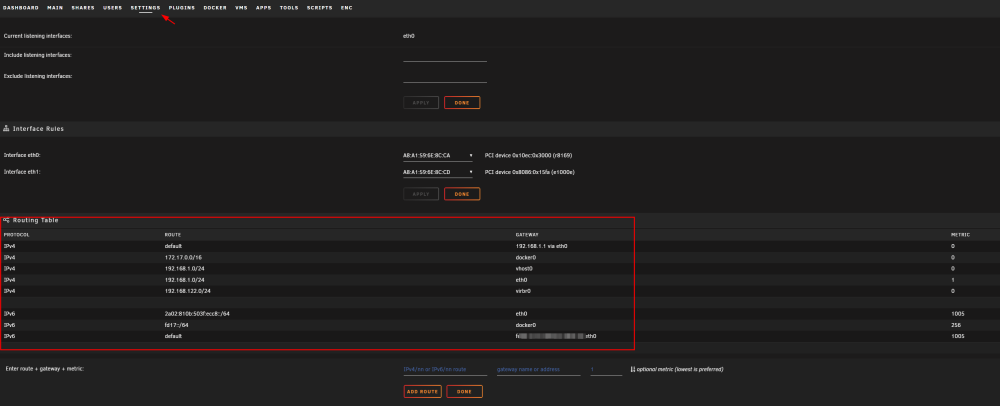Click the Routing Table section icon
1000x406 pixels.
pyautogui.click(x=6, y=220)
